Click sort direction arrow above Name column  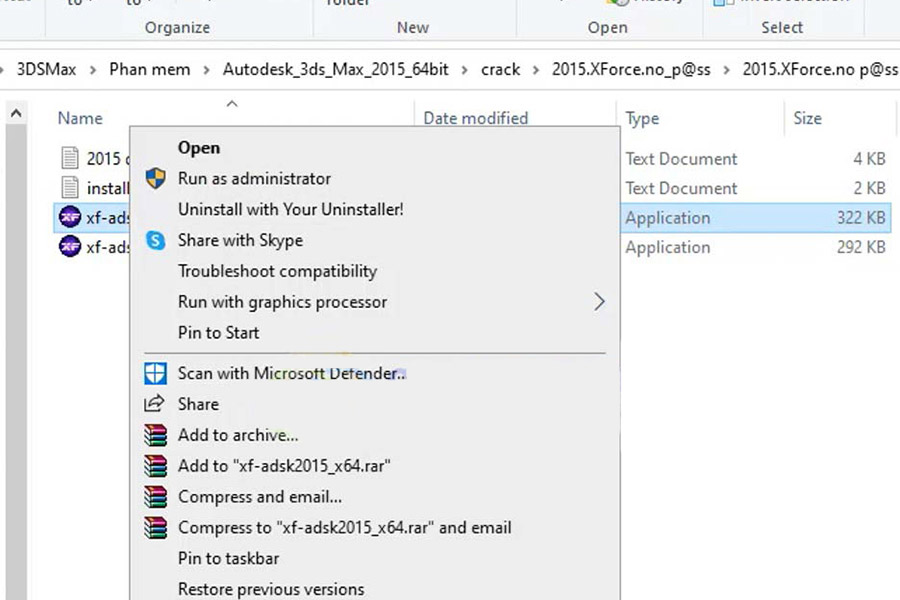232,104
